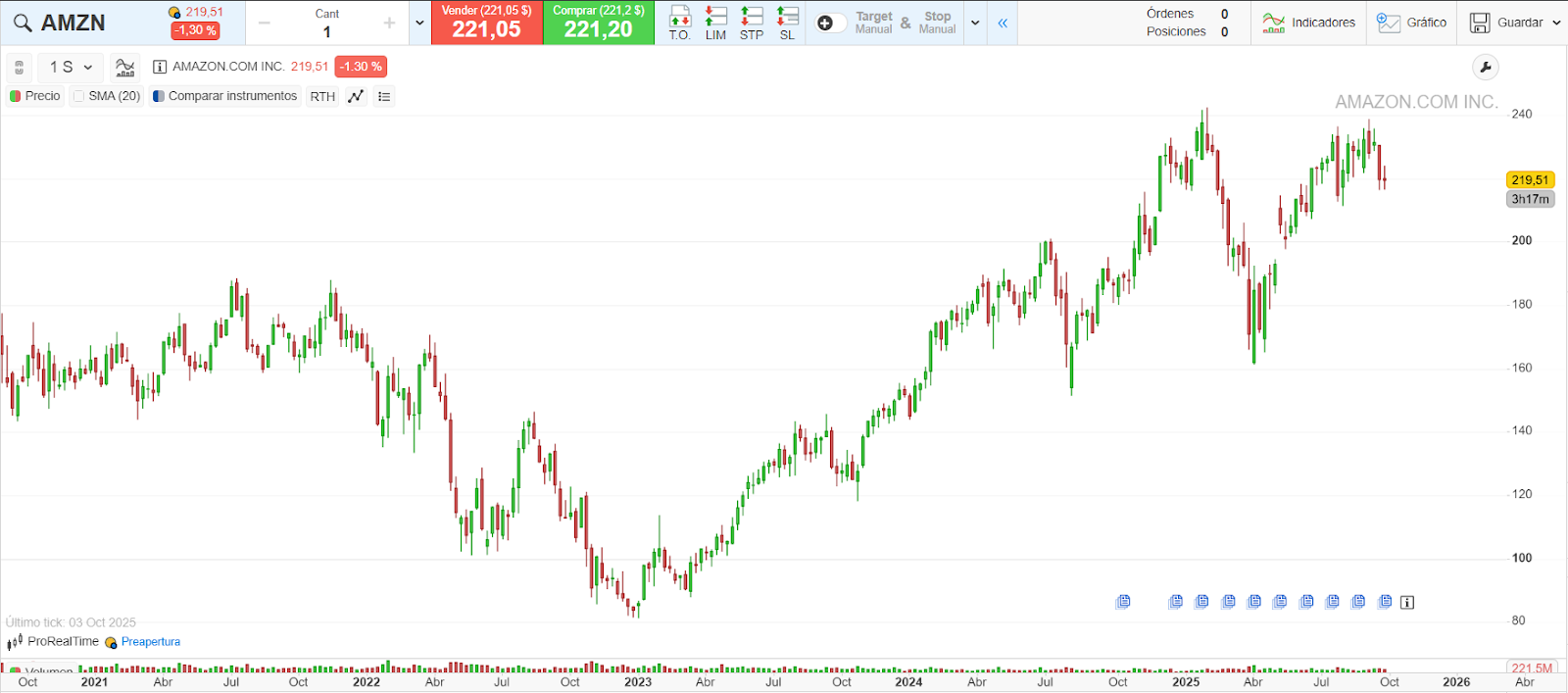The height and width of the screenshot is (693, 1568).
Task: Click the AMZN search magnifier icon
Action: [x=23, y=23]
